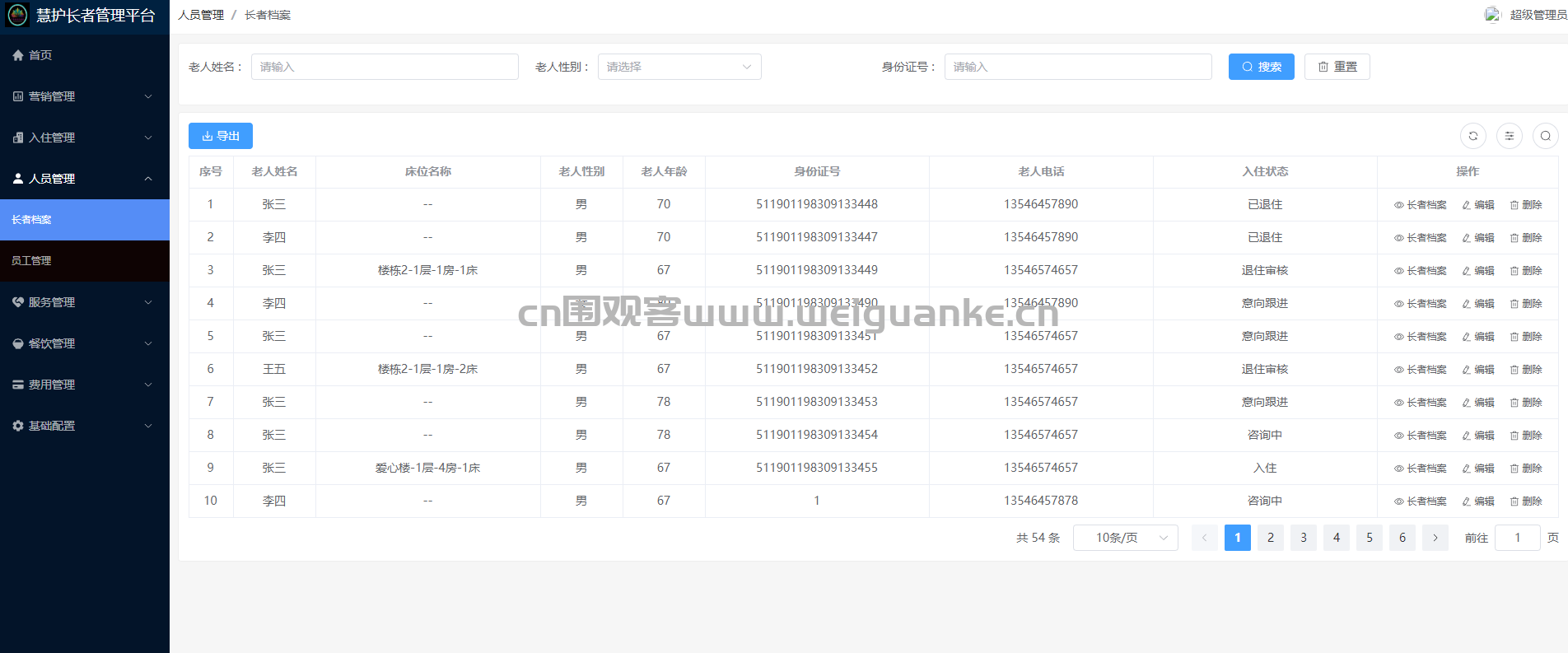The image size is (1568, 653).
Task: Click the 共 54 条 total text
Action: pos(1038,538)
